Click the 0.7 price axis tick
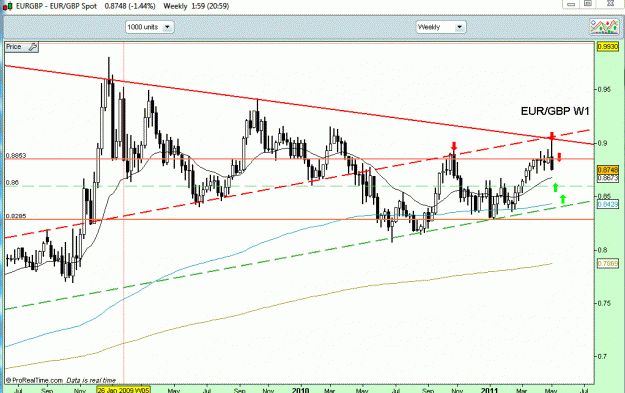This screenshot has width=625, height=393. [x=602, y=356]
